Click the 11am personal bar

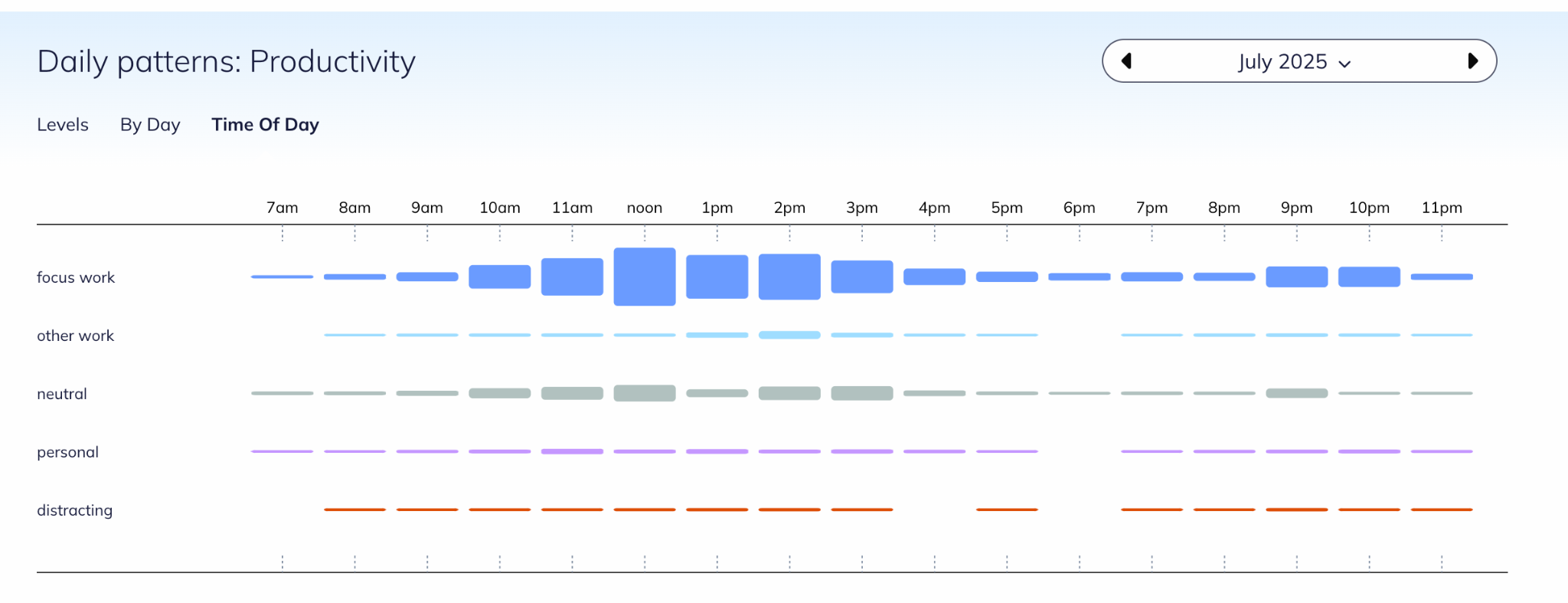pyautogui.click(x=572, y=451)
